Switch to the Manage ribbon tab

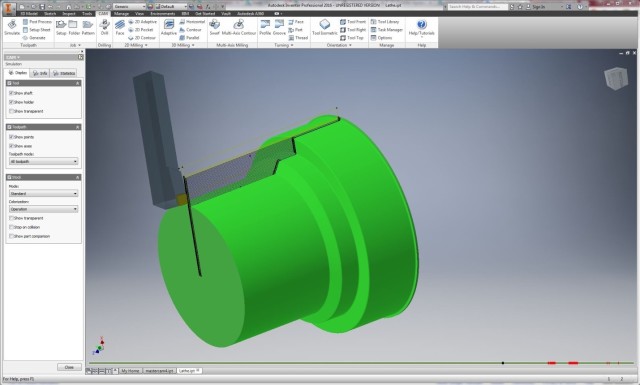pyautogui.click(x=121, y=13)
